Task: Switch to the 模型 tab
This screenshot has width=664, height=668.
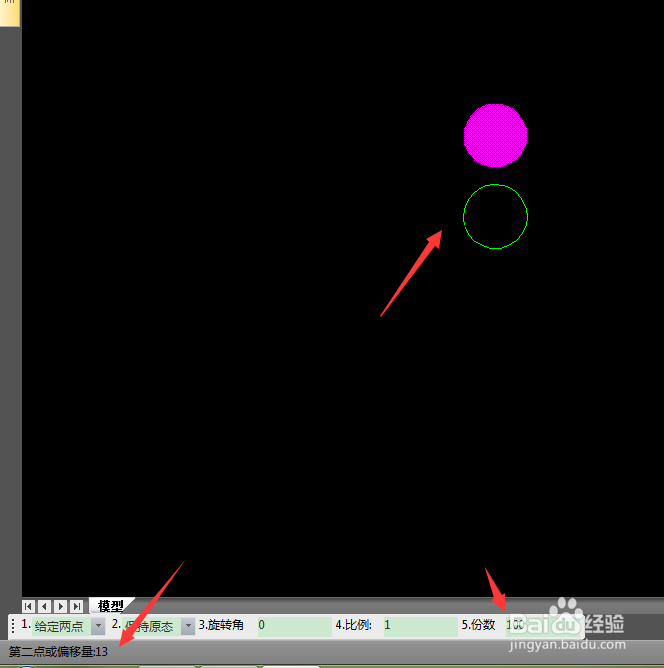Action: point(111,605)
